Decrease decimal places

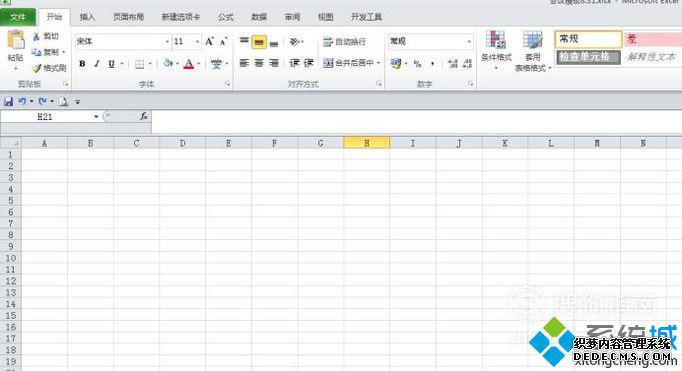pyautogui.click(x=468, y=64)
